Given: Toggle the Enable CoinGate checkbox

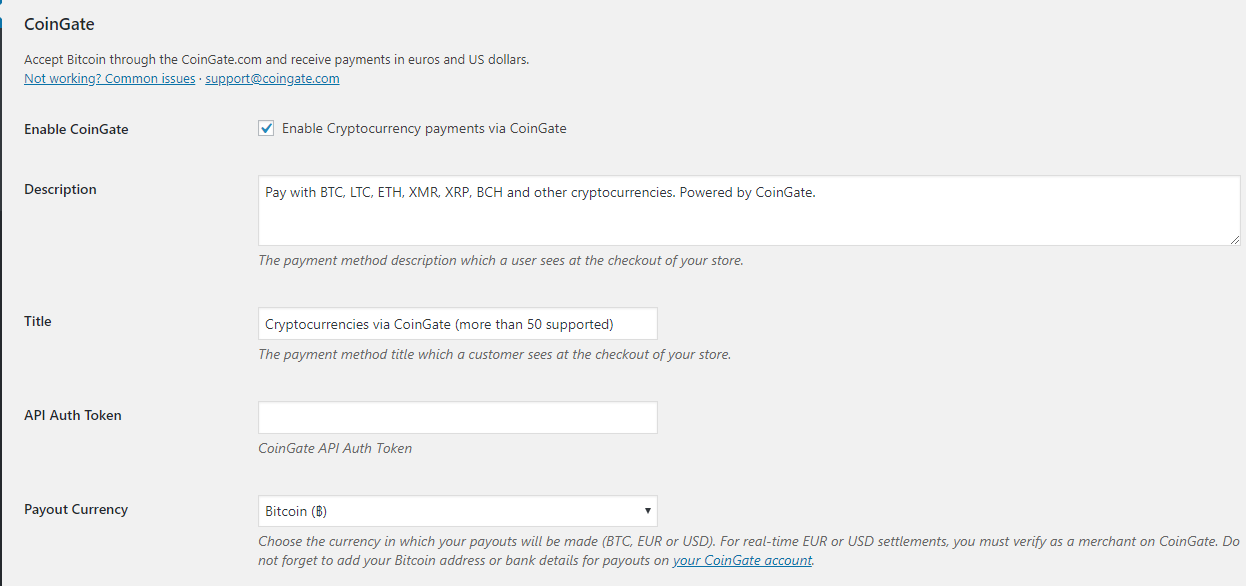Looking at the screenshot, I should tap(266, 128).
